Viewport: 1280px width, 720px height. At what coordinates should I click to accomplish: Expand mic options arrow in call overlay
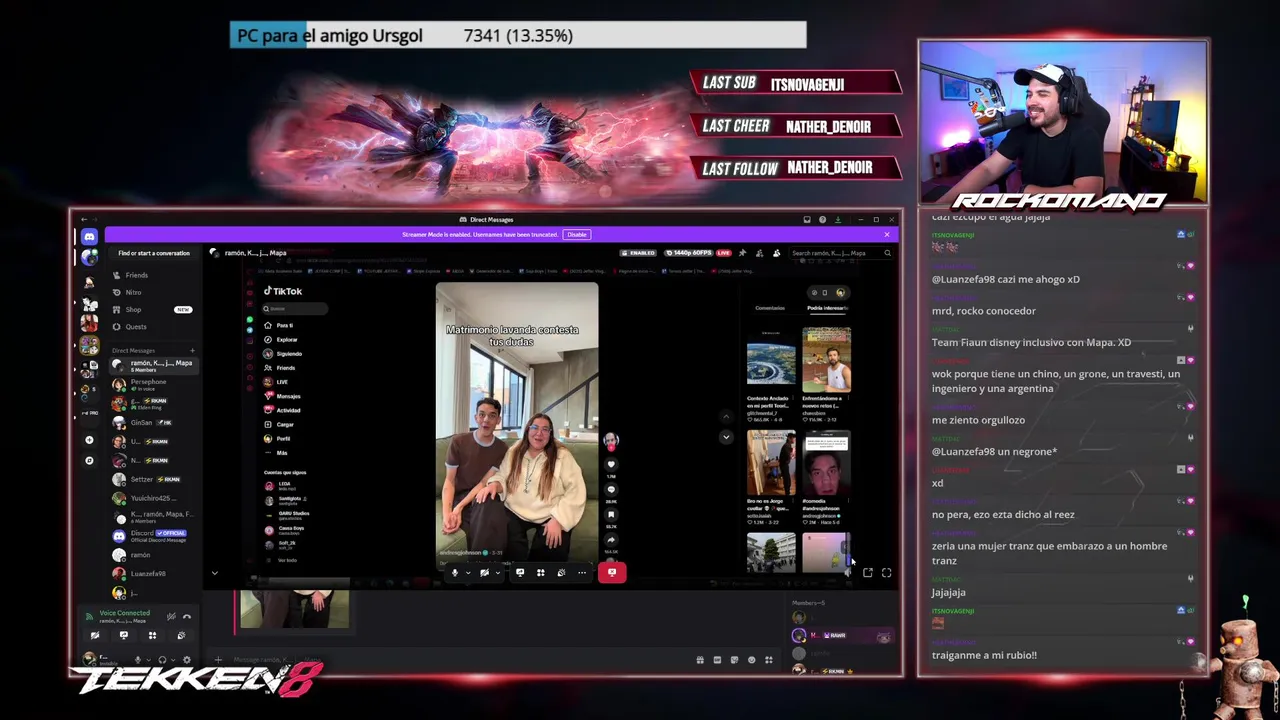pos(467,573)
